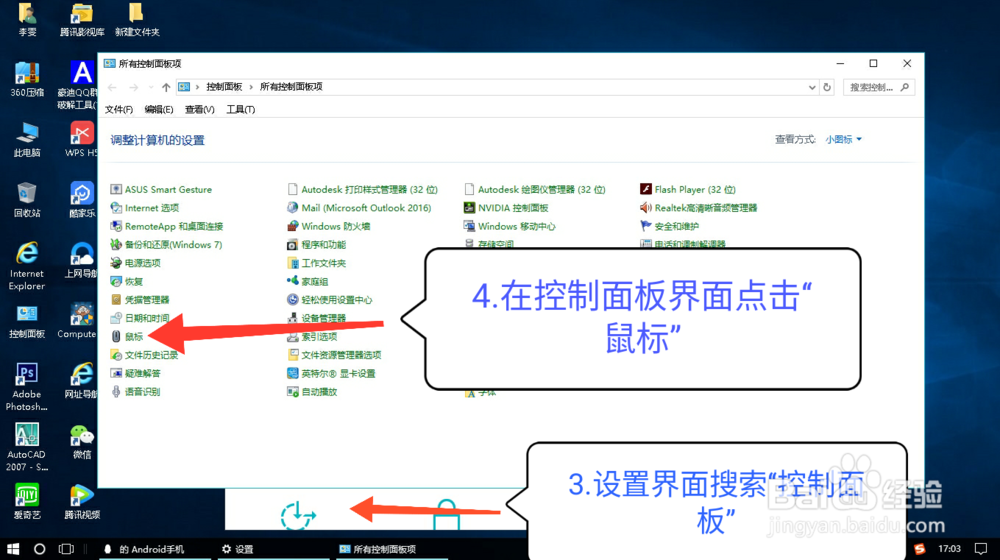Open 备份和还原(Windows 7)
The image size is (1000, 560).
(x=166, y=245)
